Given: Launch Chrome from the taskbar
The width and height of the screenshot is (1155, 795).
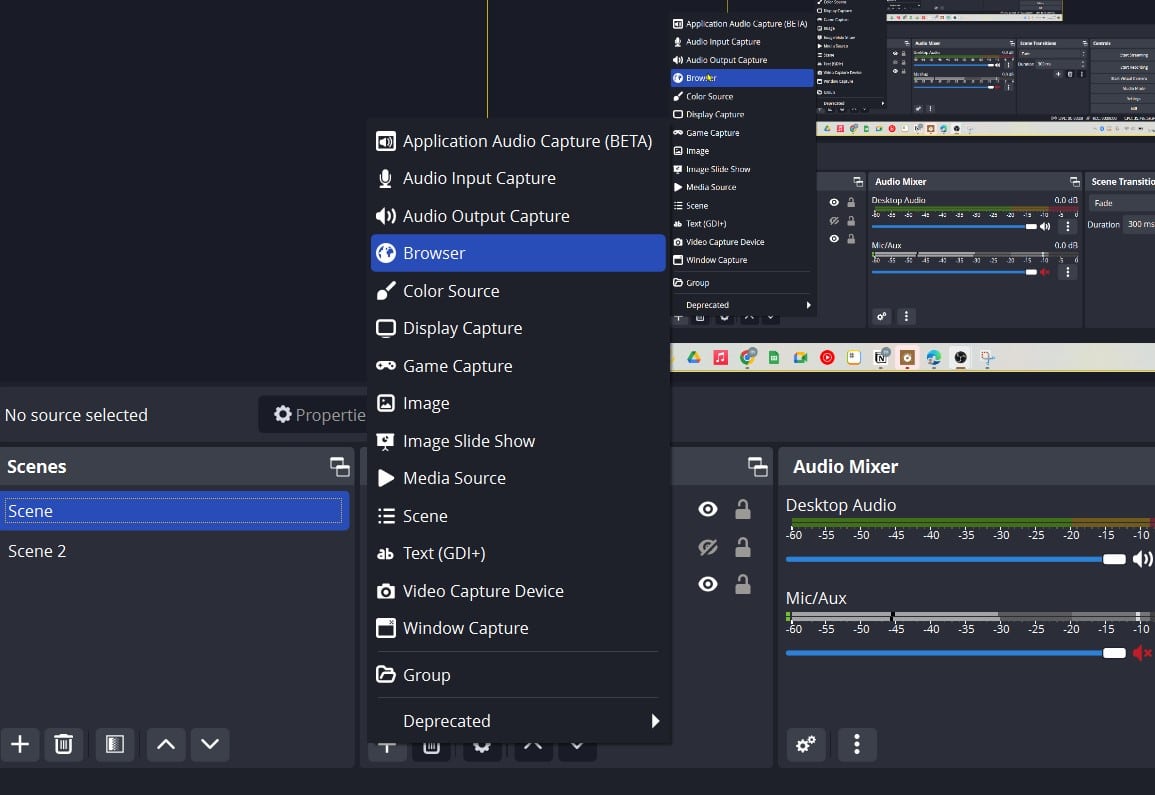Looking at the screenshot, I should (747, 357).
